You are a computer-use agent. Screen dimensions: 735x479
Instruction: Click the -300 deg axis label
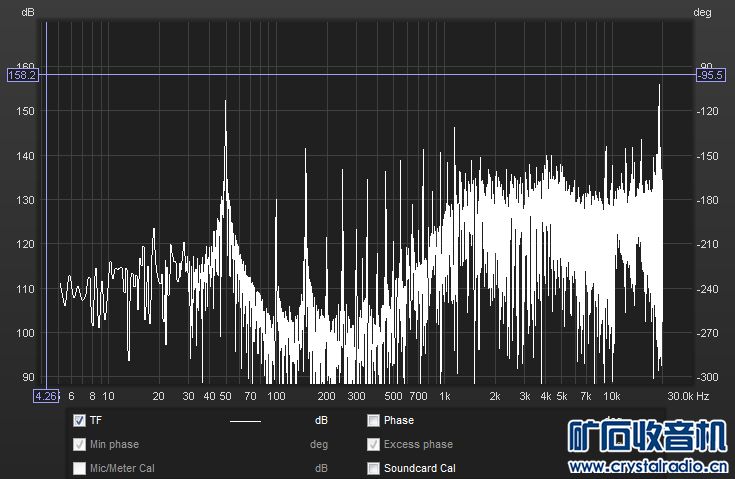(707, 377)
